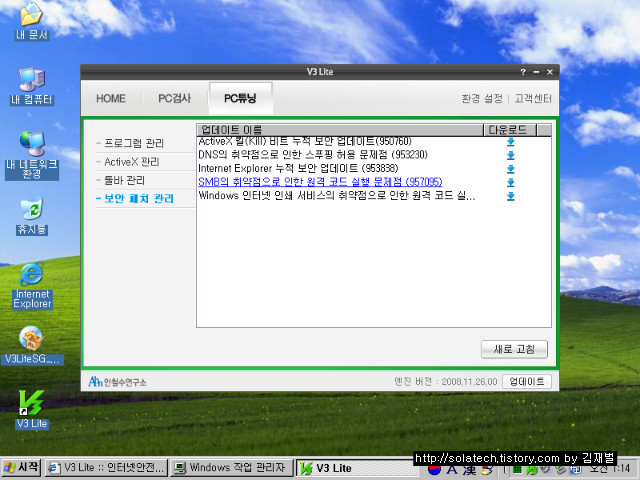The width and height of the screenshot is (640, 480).
Task: Click the V3 Lite help question mark
Action: click(x=523, y=72)
